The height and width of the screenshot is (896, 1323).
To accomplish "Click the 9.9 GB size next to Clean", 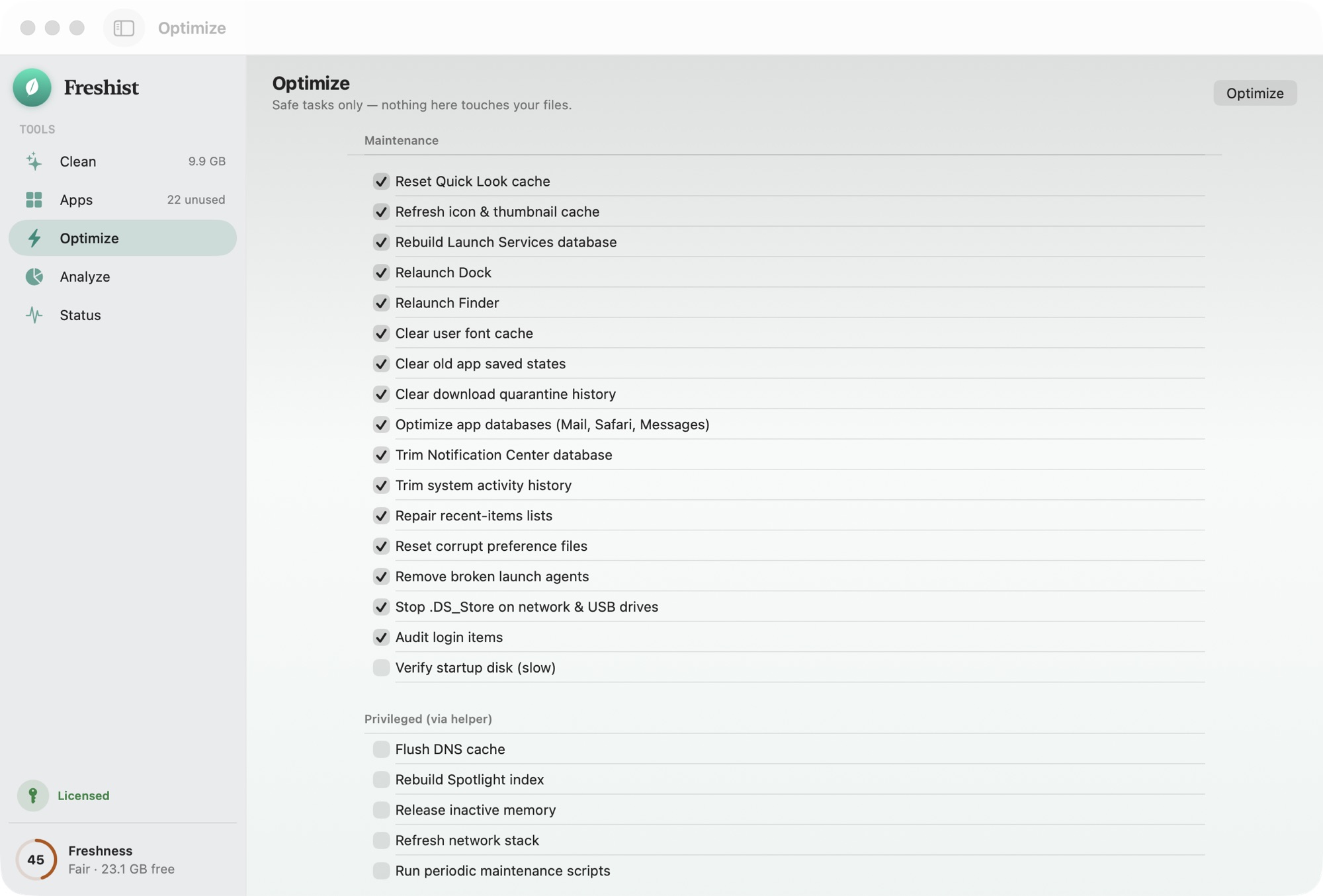I will 207,161.
